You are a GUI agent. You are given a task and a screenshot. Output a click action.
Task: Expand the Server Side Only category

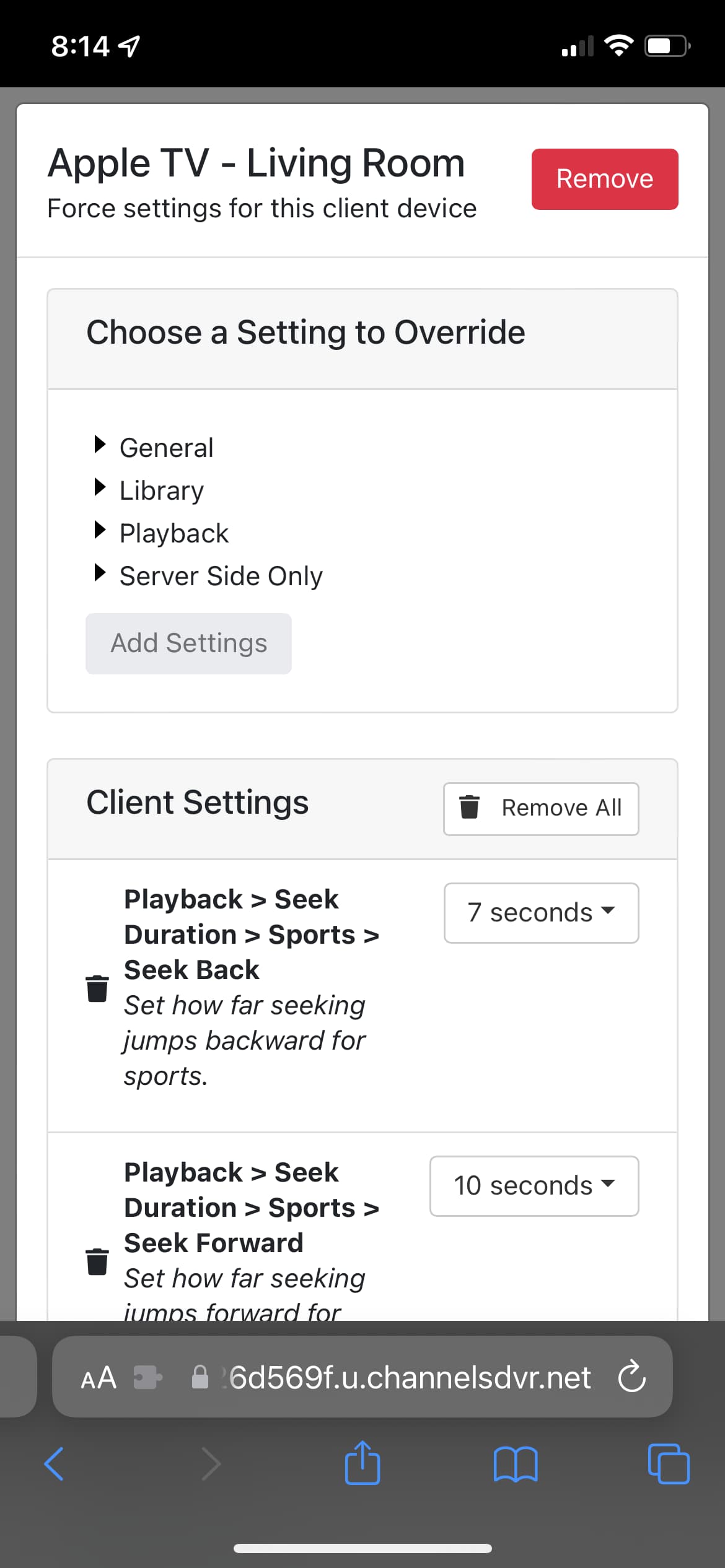pyautogui.click(x=221, y=576)
